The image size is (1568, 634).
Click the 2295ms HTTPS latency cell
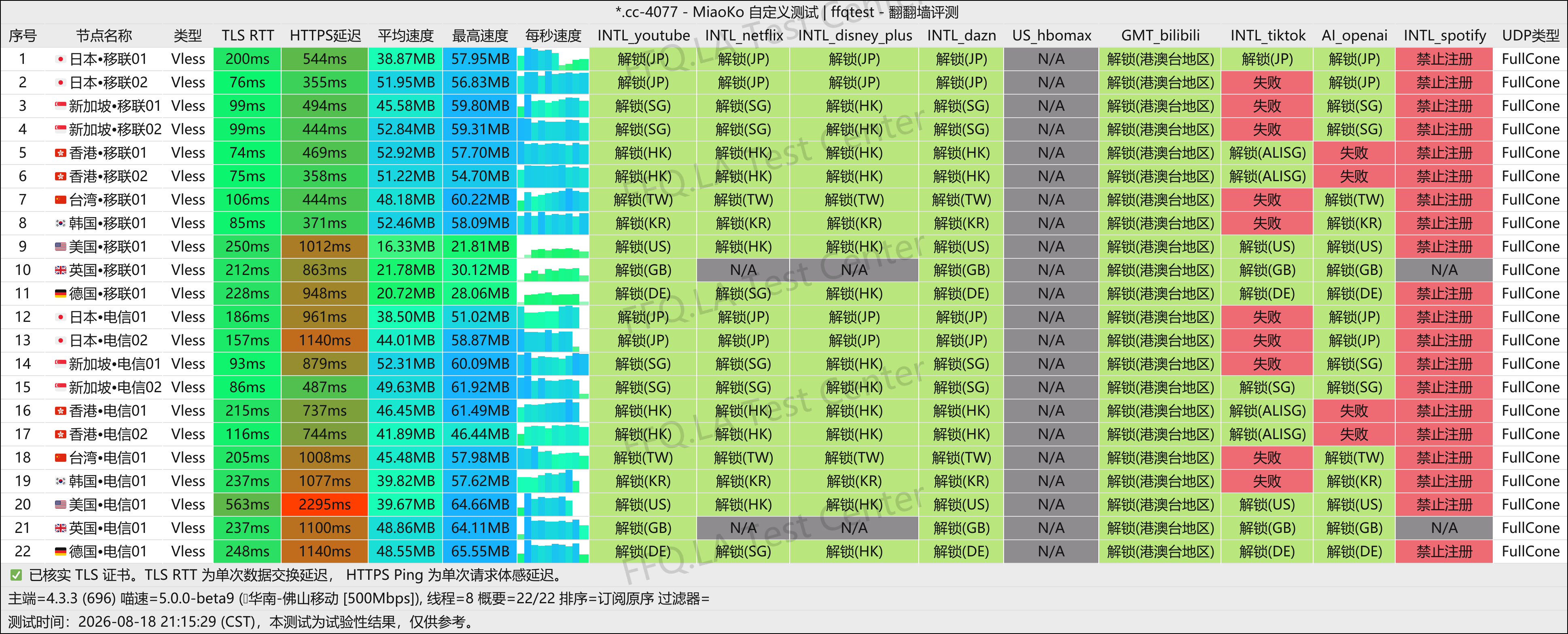324,504
